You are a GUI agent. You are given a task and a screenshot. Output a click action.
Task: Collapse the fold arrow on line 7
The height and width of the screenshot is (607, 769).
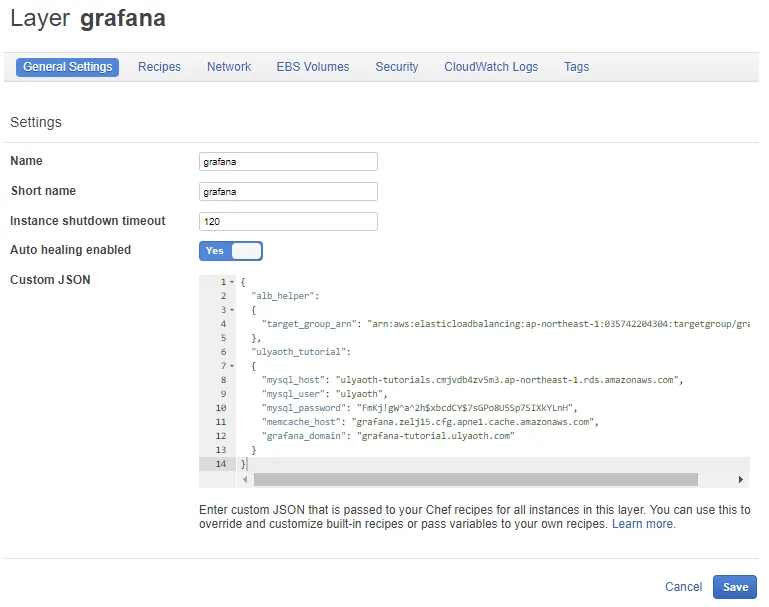point(232,366)
